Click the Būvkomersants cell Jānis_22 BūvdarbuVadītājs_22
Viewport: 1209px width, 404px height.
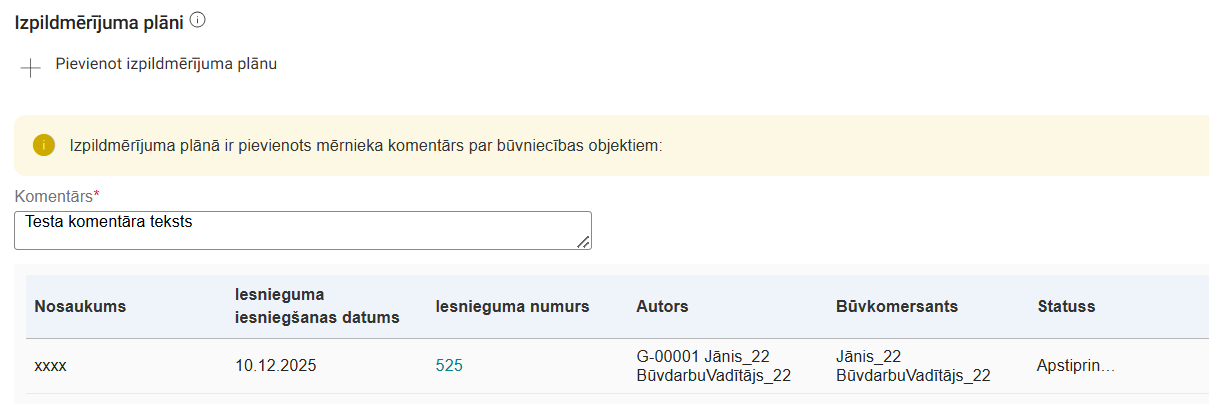(x=913, y=366)
